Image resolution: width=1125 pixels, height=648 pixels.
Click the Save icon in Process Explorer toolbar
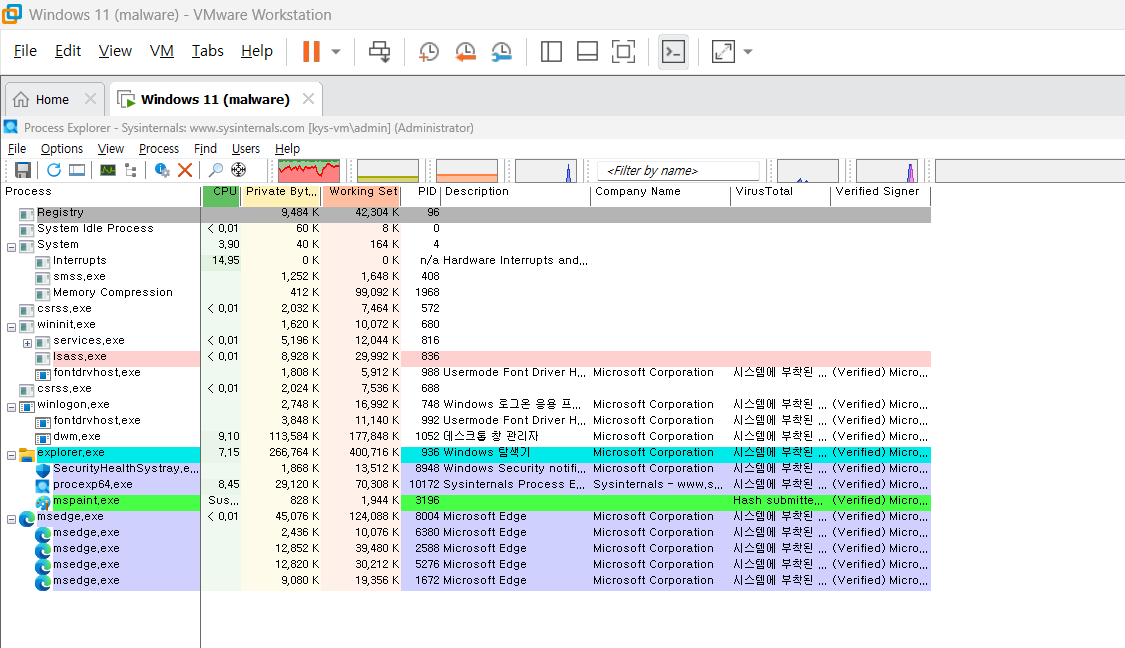pos(23,170)
